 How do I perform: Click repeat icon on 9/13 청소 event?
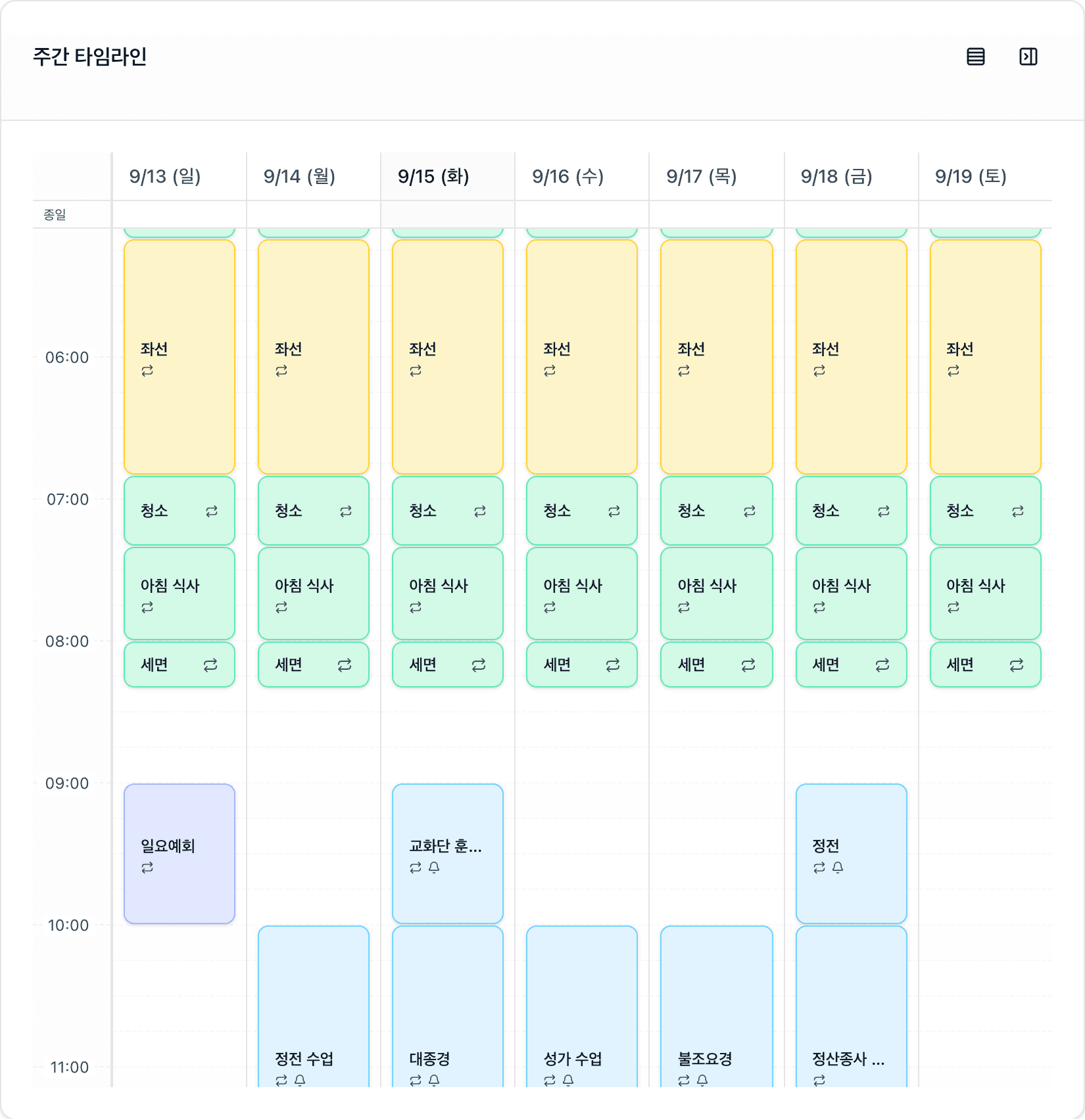212,511
